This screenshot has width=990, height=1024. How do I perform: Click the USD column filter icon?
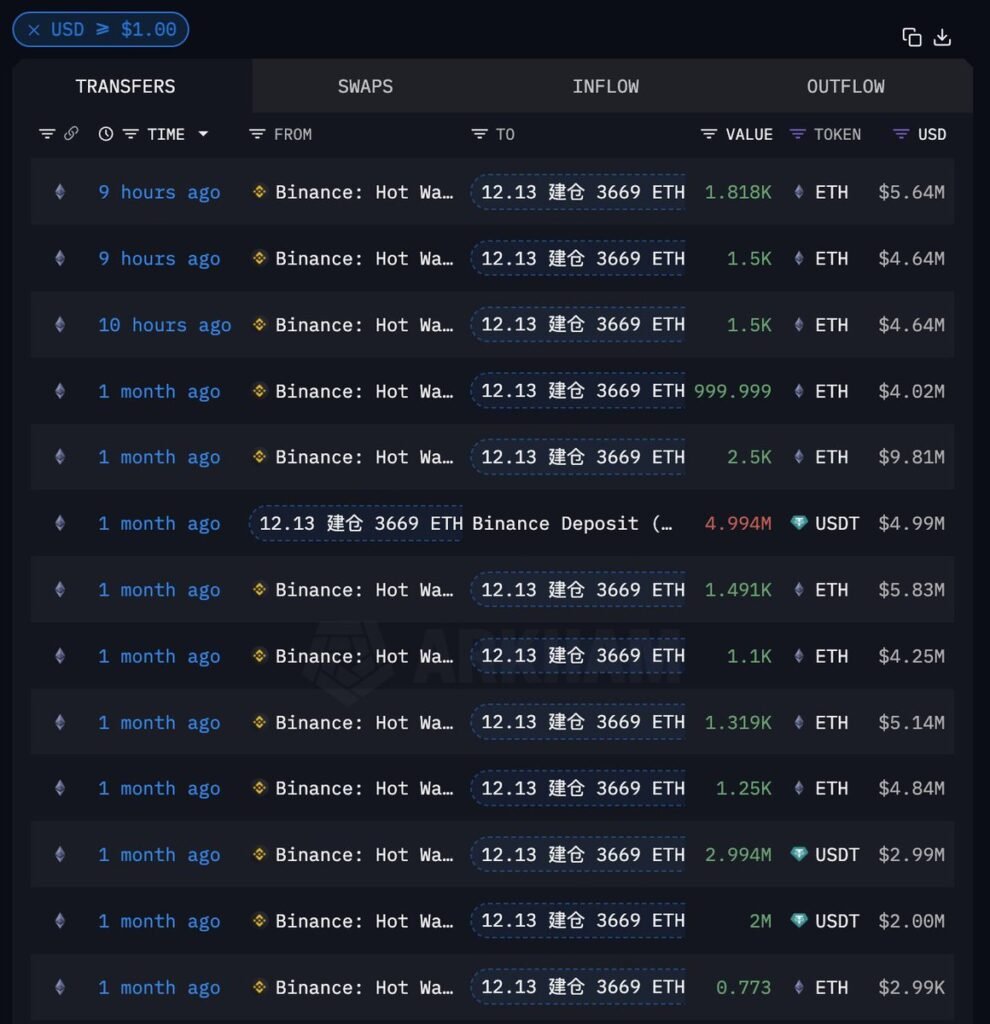pyautogui.click(x=901, y=134)
